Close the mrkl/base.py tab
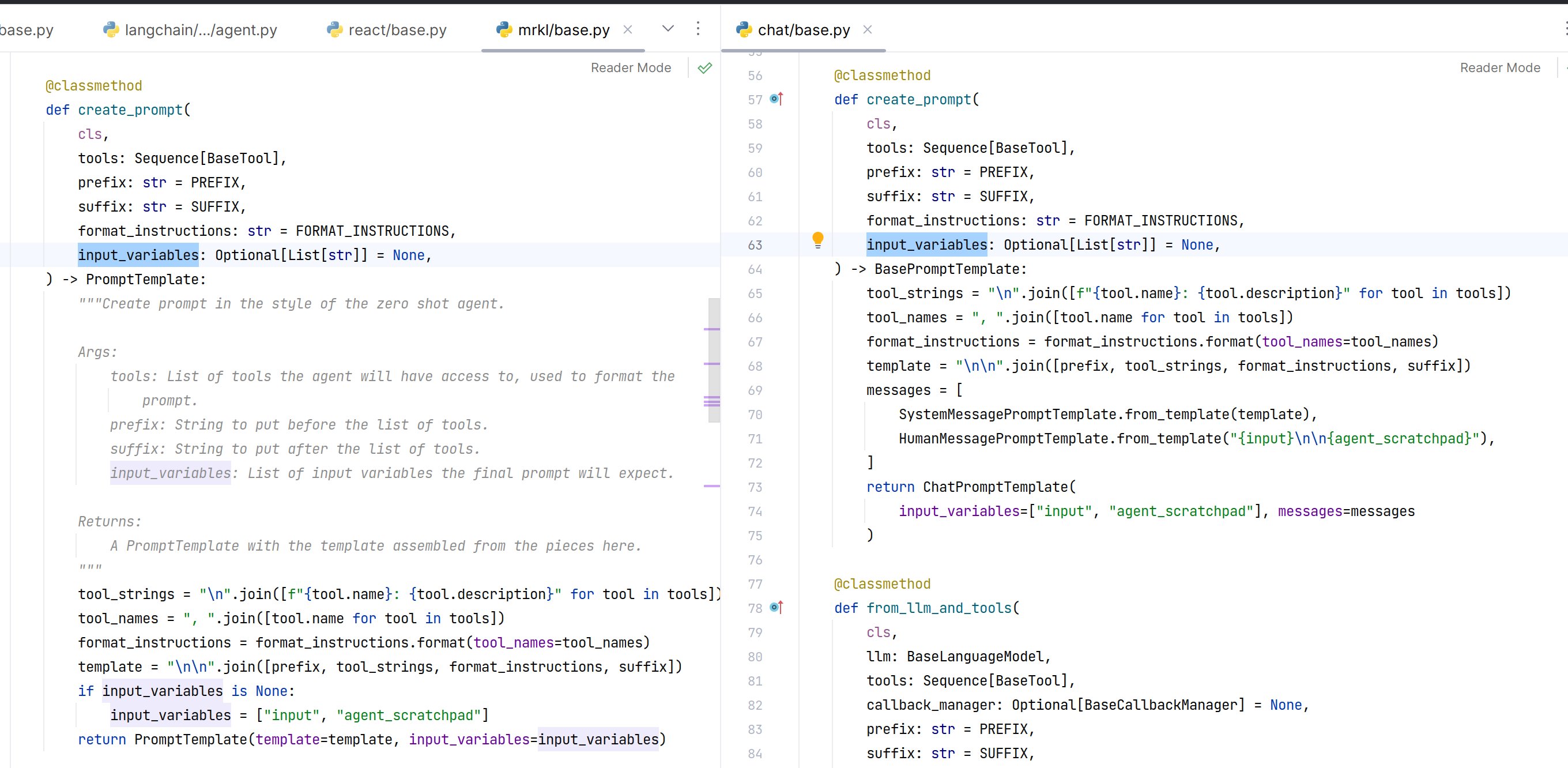This screenshot has height=768, width=1568. point(628,29)
